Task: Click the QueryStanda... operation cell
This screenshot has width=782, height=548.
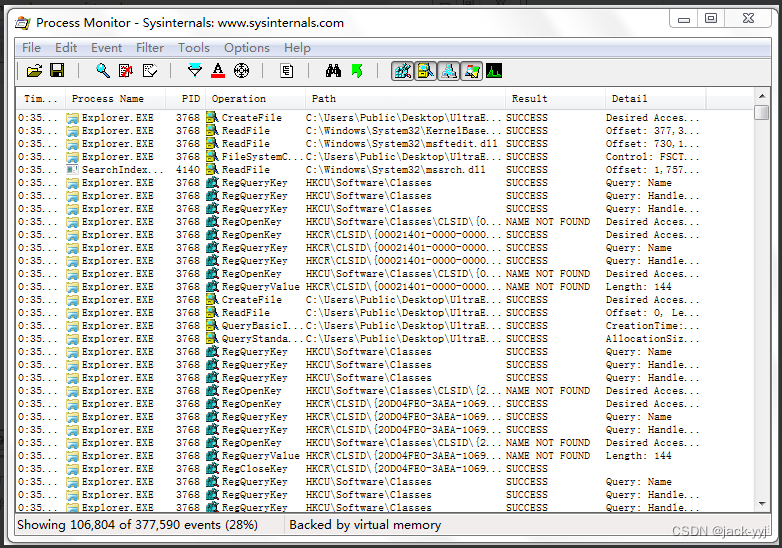Action: pyautogui.click(x=262, y=339)
